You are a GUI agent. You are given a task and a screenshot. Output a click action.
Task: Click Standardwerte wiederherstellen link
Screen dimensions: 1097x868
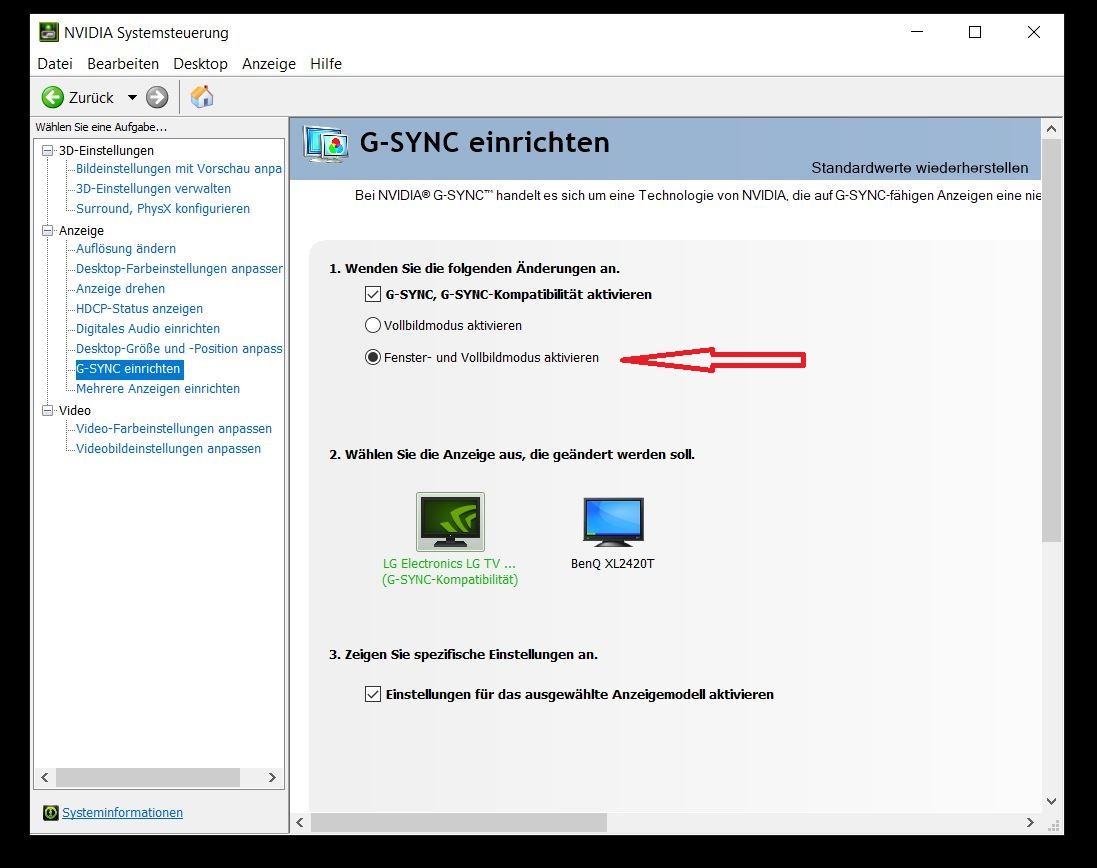919,168
